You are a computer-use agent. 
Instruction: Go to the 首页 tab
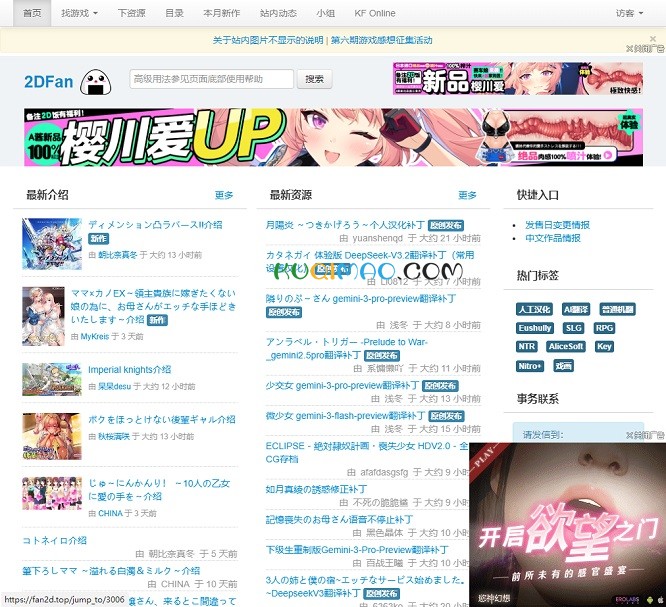tap(32, 13)
